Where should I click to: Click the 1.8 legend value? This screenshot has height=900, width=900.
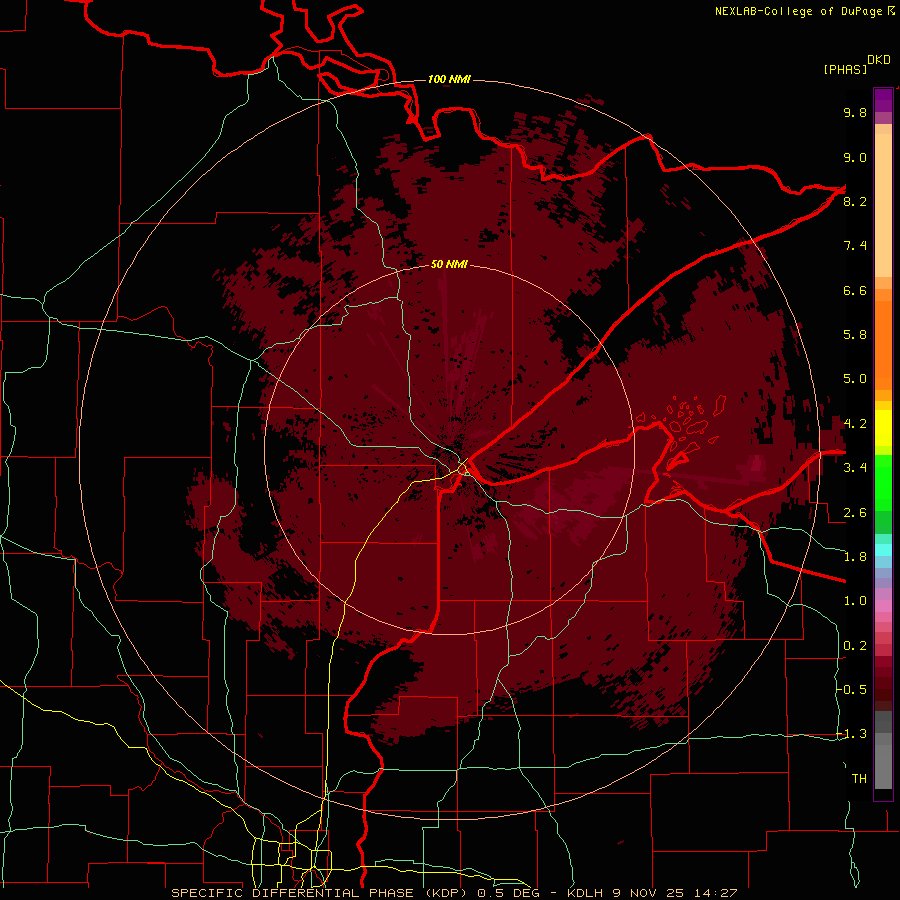[855, 557]
